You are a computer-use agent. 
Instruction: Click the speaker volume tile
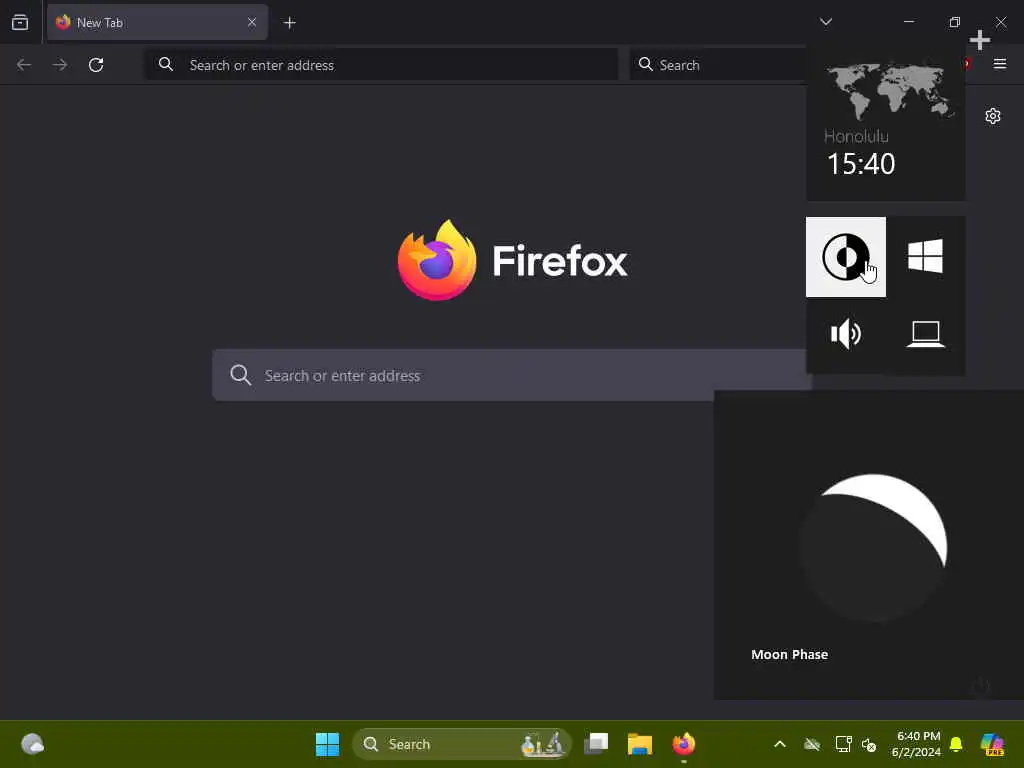tap(846, 334)
